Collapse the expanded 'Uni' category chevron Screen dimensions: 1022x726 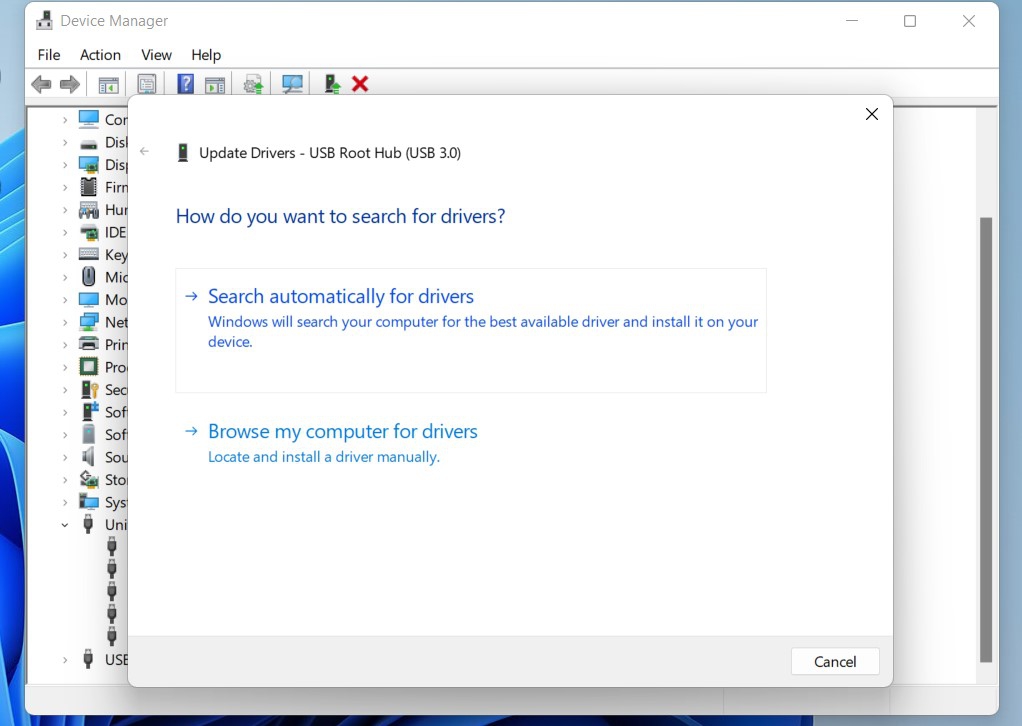[x=65, y=525]
